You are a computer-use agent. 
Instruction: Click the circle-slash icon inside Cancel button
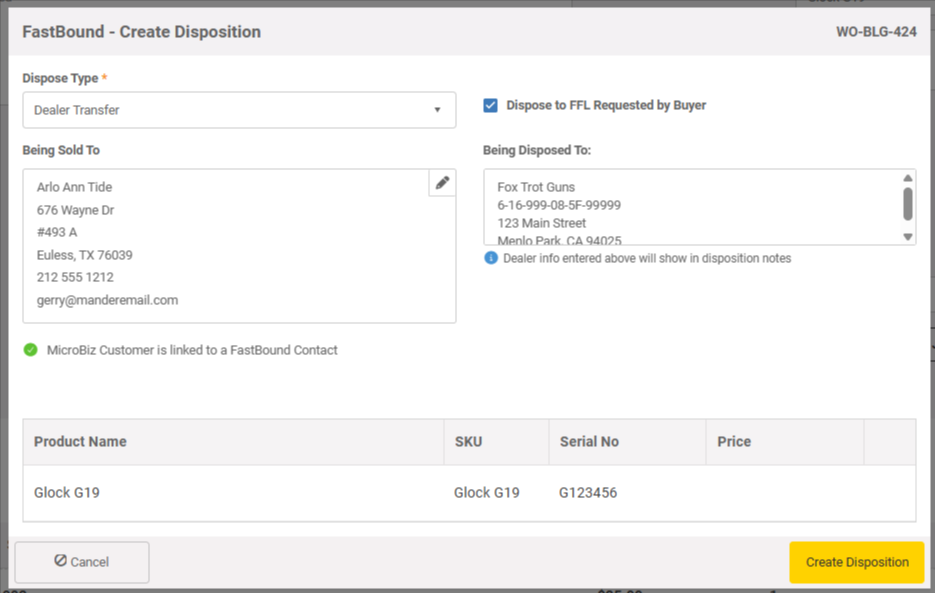62,562
